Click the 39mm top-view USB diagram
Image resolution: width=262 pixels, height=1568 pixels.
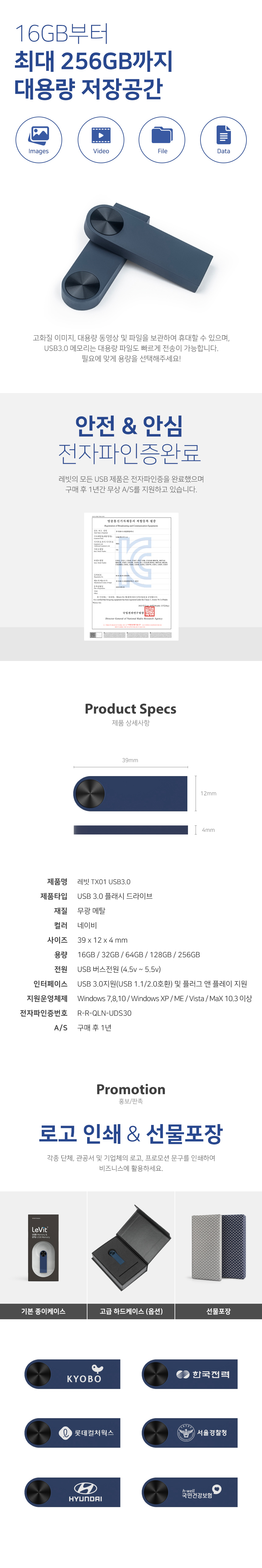130,793
